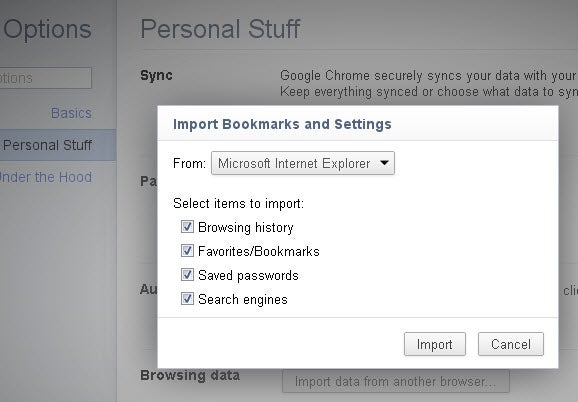Open the Microsoft Internet Explorer source dropdown
Screen dimensions: 578x402
pos(303,163)
